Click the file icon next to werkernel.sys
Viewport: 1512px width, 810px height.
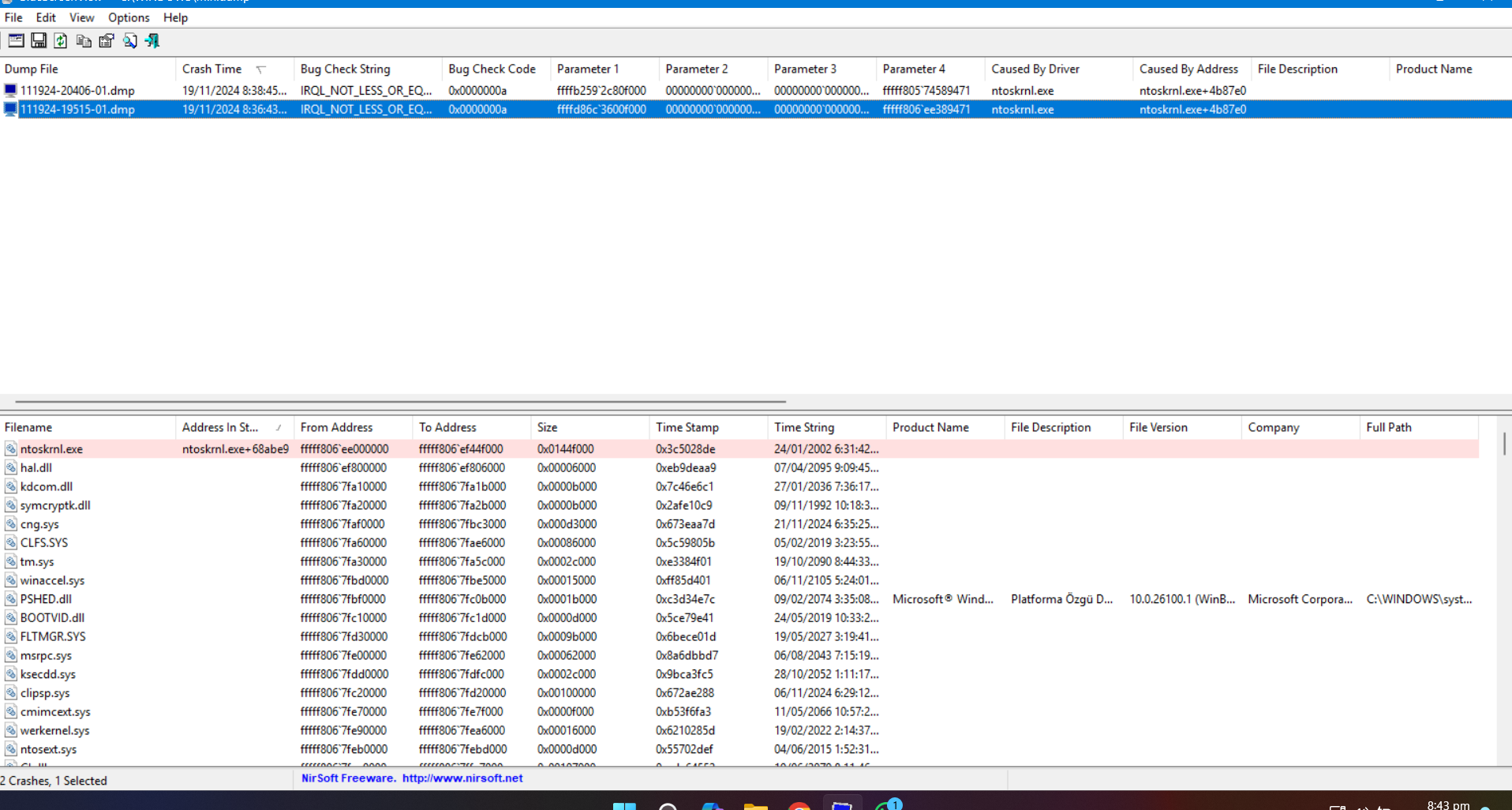[x=11, y=731]
